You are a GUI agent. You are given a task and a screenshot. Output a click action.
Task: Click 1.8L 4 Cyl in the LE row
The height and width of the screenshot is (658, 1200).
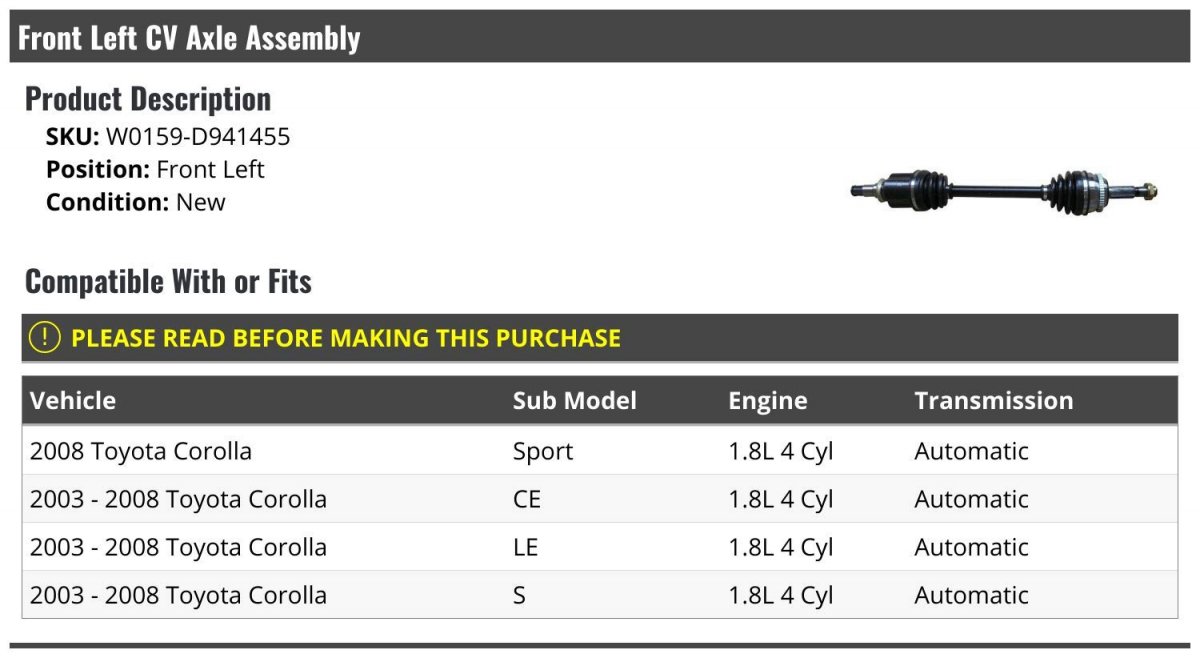(780, 547)
